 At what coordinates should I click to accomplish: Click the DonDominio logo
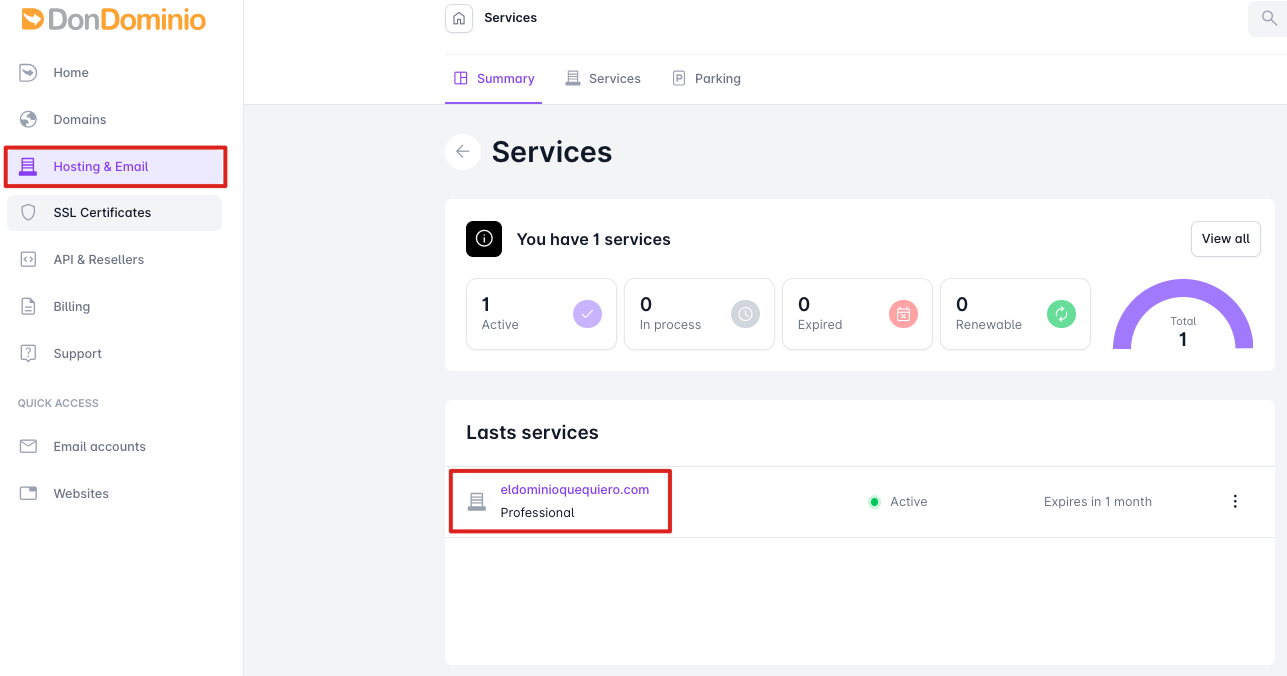114,19
